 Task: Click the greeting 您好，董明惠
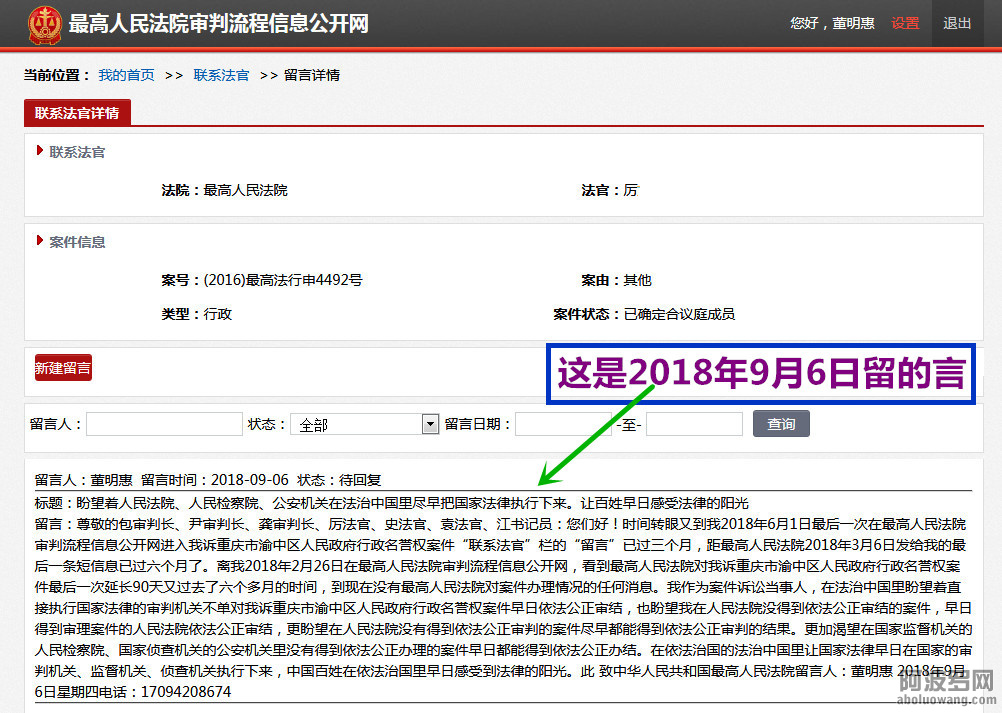(x=832, y=24)
